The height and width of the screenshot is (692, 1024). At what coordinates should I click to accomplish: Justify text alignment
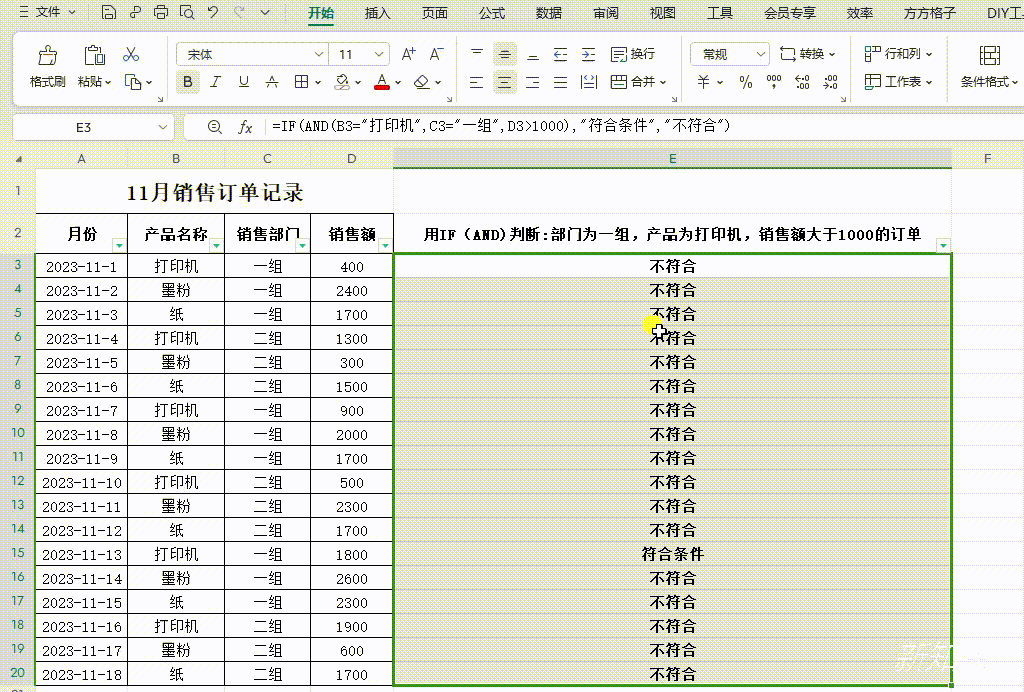pos(560,82)
